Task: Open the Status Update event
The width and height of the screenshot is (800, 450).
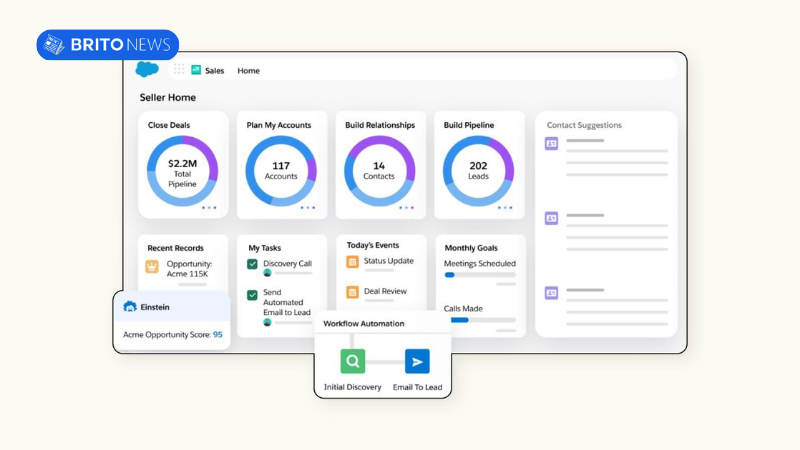Action: point(388,261)
